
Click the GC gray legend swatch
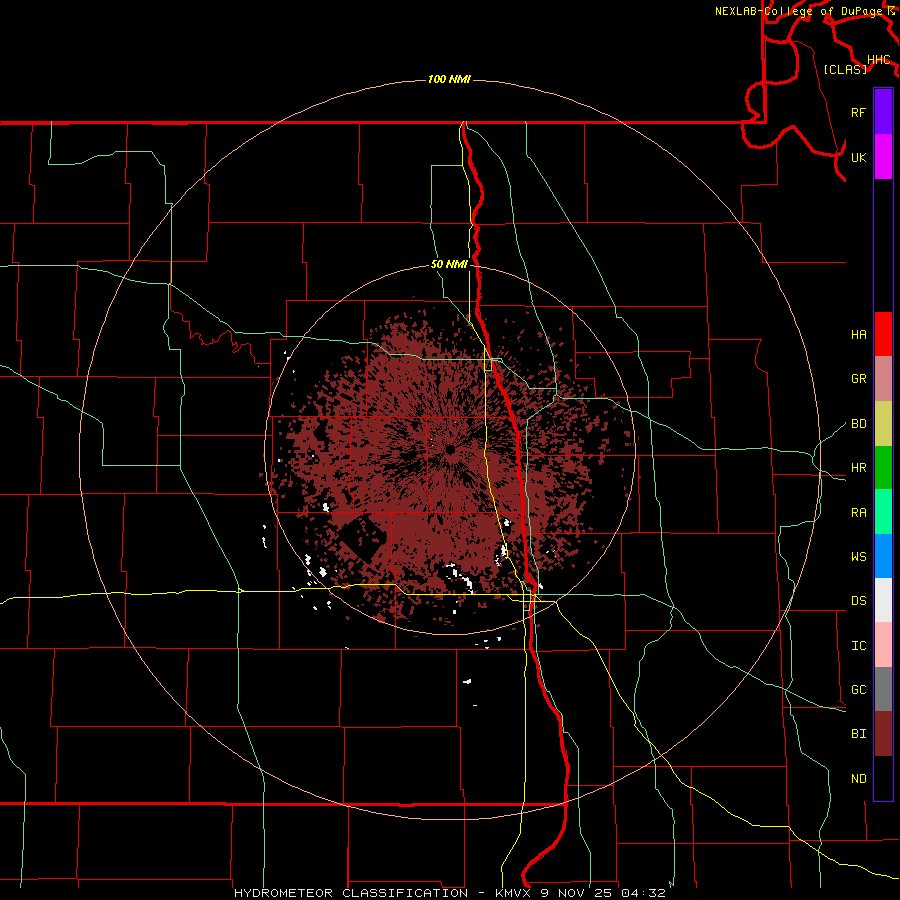point(883,689)
